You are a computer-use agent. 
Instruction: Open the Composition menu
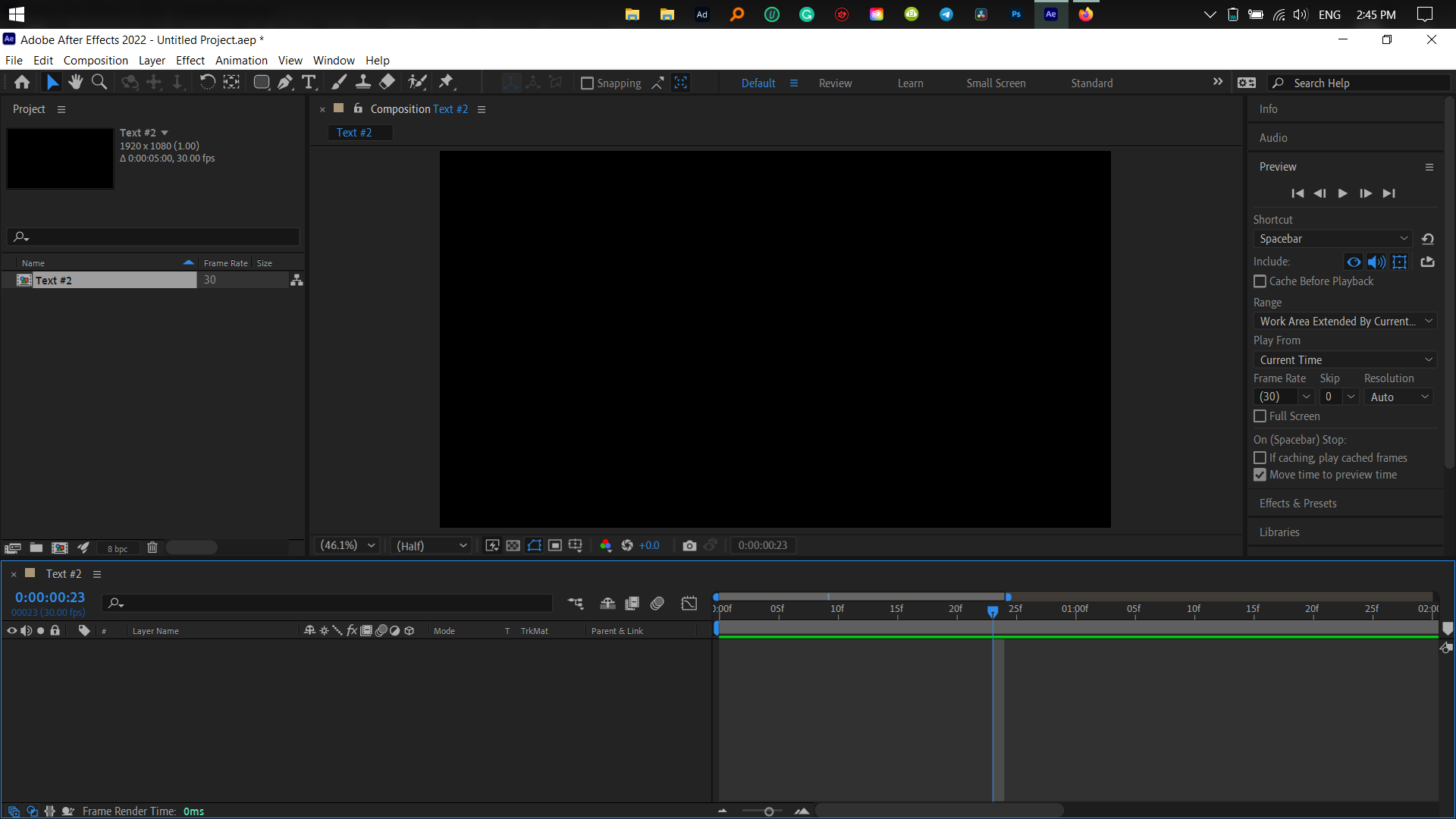(95, 60)
